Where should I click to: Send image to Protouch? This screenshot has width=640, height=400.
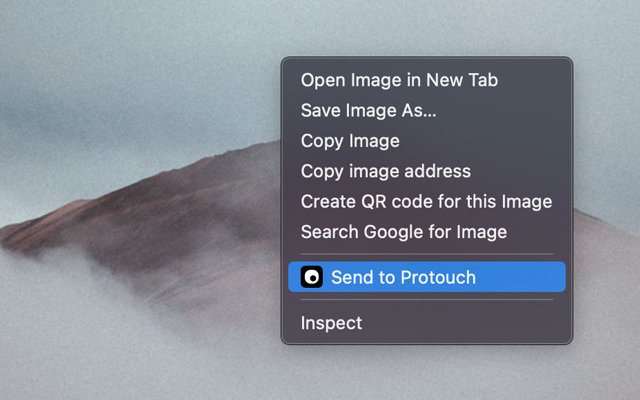(427, 277)
